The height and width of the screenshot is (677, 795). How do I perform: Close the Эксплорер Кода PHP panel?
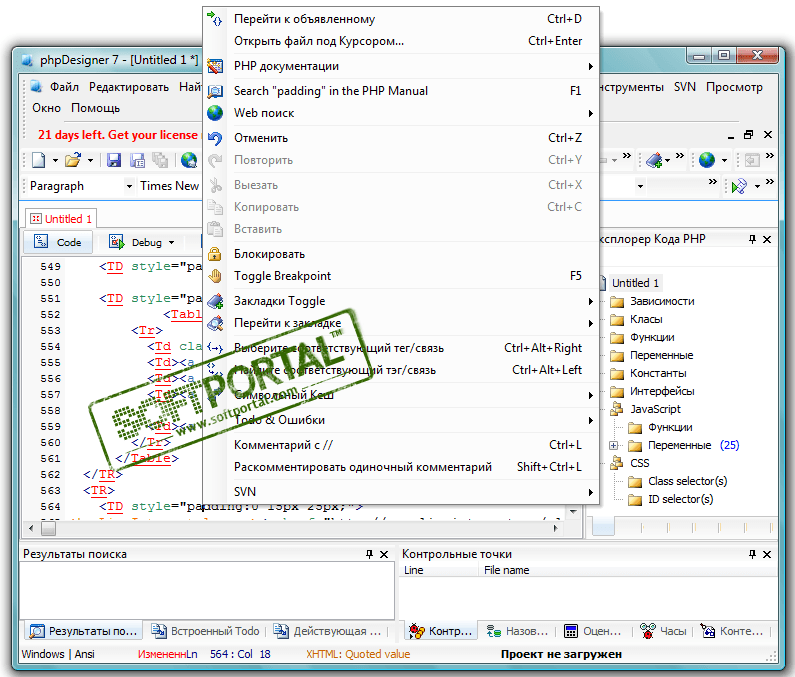[767, 239]
